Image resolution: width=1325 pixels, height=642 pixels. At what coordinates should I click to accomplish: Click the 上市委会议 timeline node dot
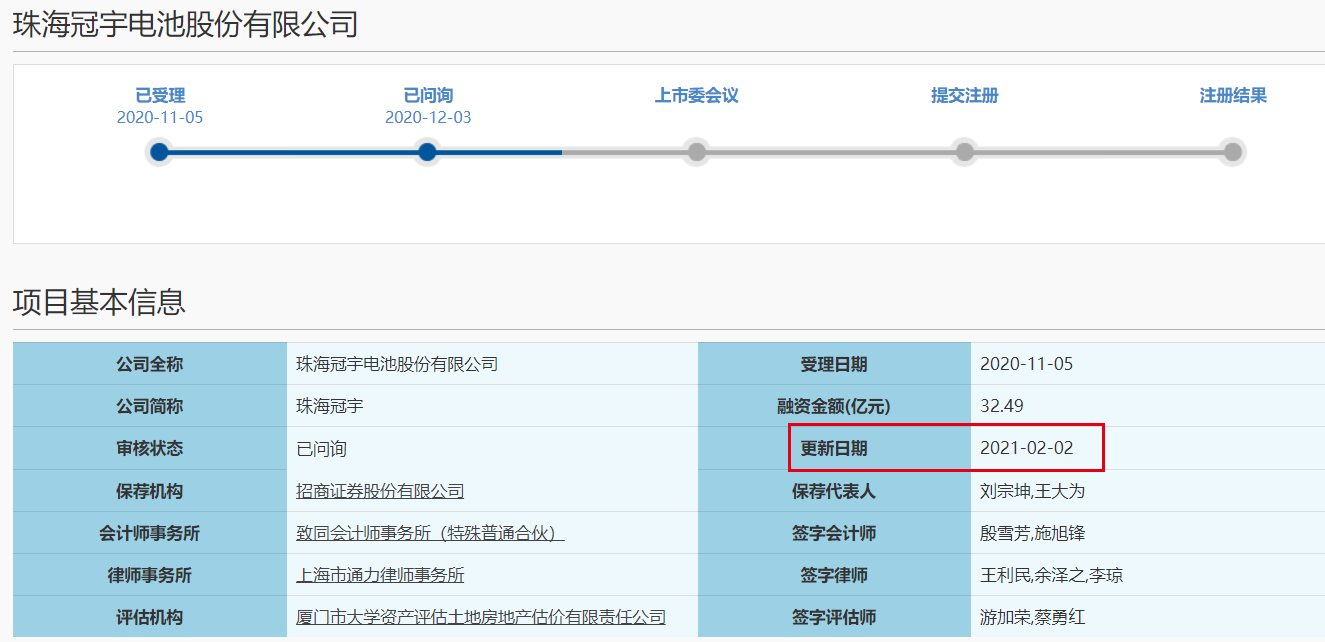[x=696, y=152]
